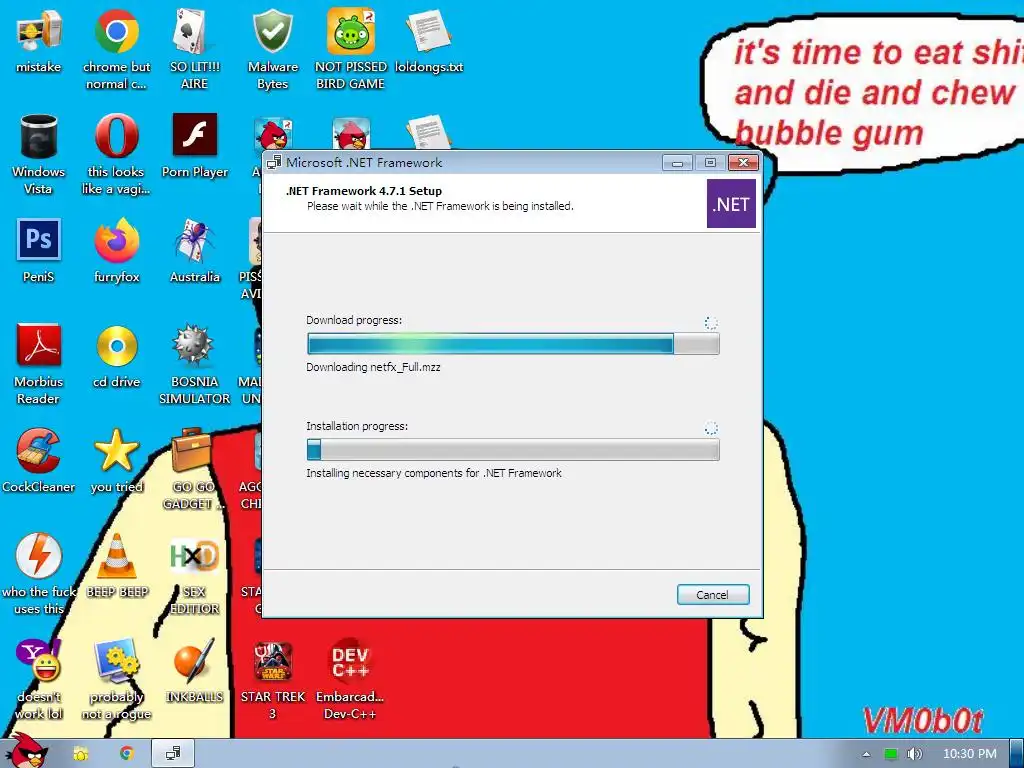
Task: Open the Australia spider solitaire icon
Action: click(x=195, y=251)
